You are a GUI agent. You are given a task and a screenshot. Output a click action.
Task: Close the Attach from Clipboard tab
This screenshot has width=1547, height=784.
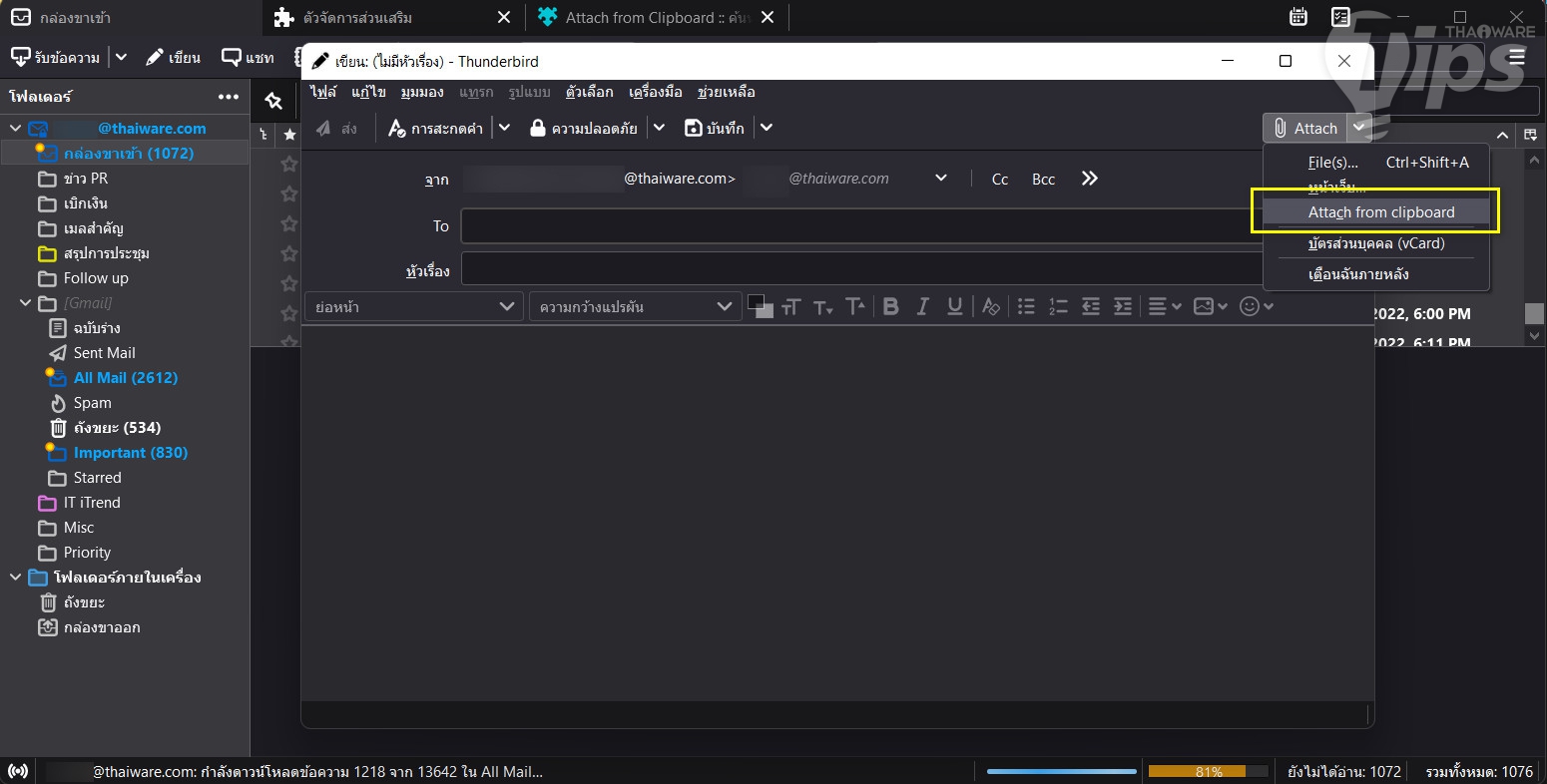pyautogui.click(x=767, y=17)
